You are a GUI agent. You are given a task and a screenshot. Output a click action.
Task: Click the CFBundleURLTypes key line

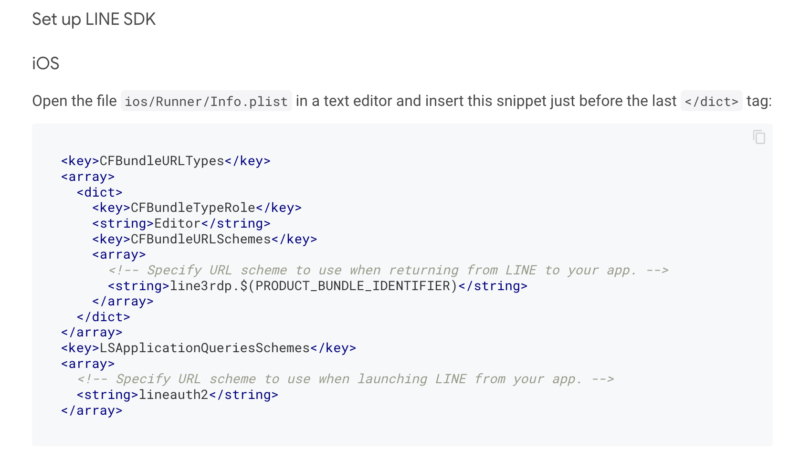coord(165,161)
